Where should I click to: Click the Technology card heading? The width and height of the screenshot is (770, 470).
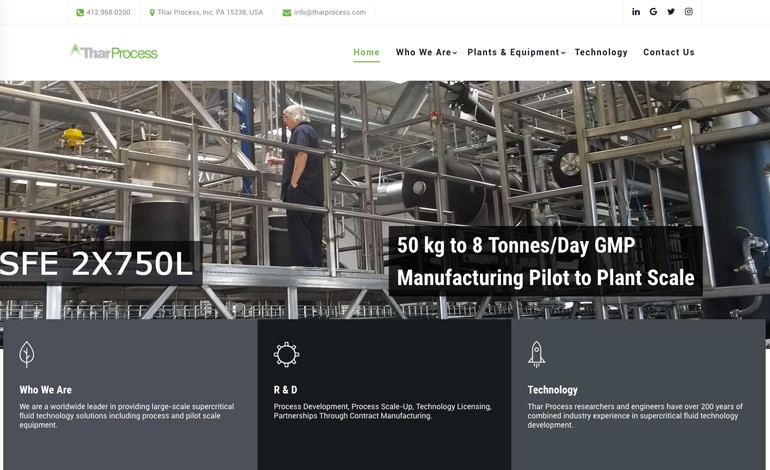pyautogui.click(x=552, y=390)
